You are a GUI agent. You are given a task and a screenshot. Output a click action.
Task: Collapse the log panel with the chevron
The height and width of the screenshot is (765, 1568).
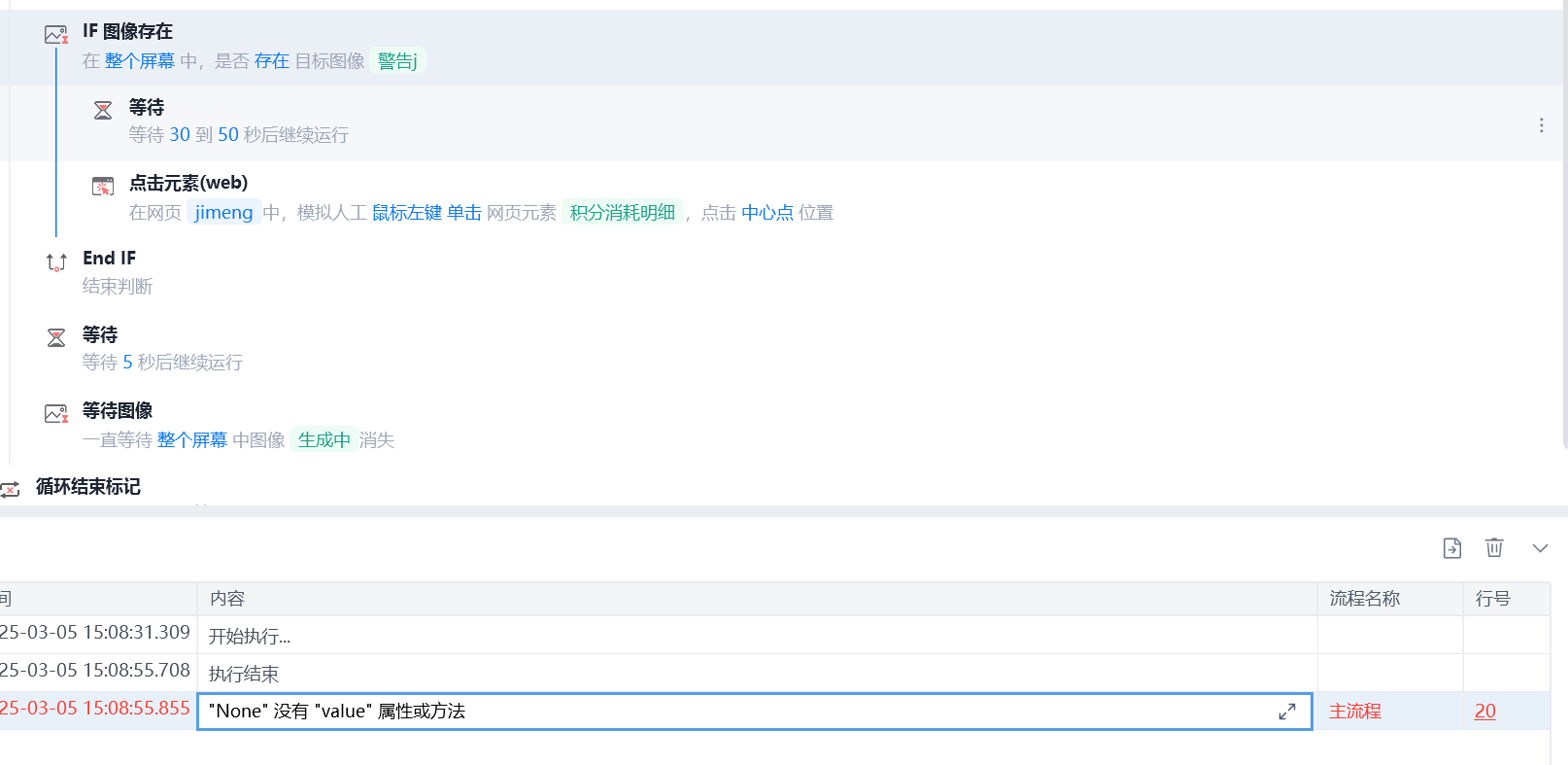[1540, 548]
